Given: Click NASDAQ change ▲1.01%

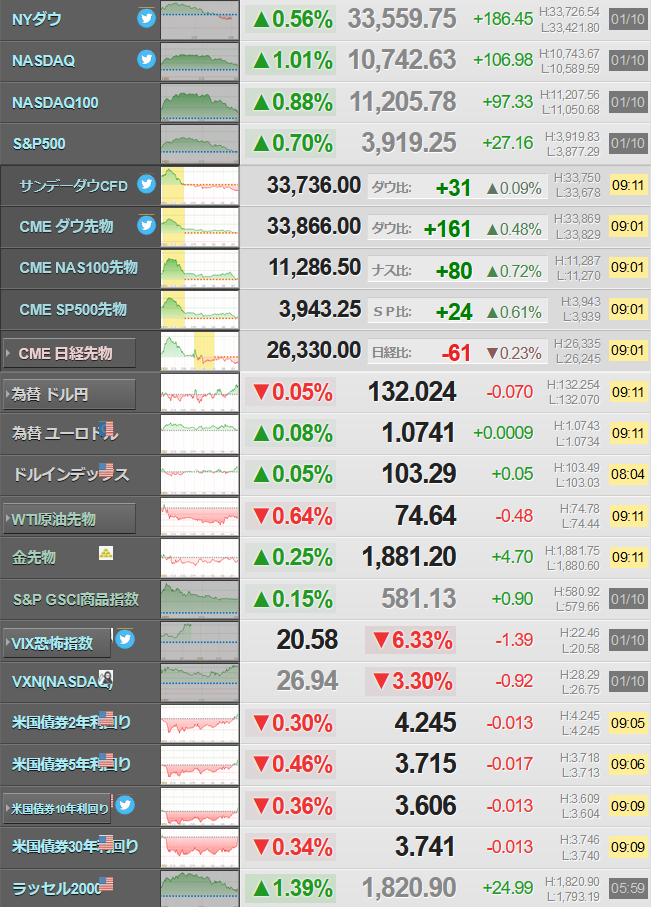Looking at the screenshot, I should point(290,60).
